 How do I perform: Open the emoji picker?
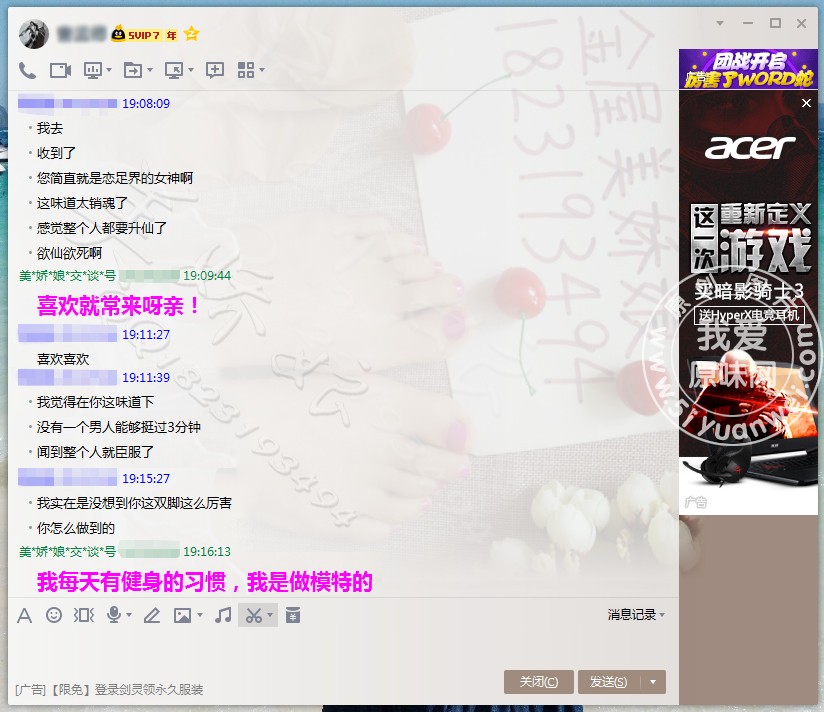(54, 615)
